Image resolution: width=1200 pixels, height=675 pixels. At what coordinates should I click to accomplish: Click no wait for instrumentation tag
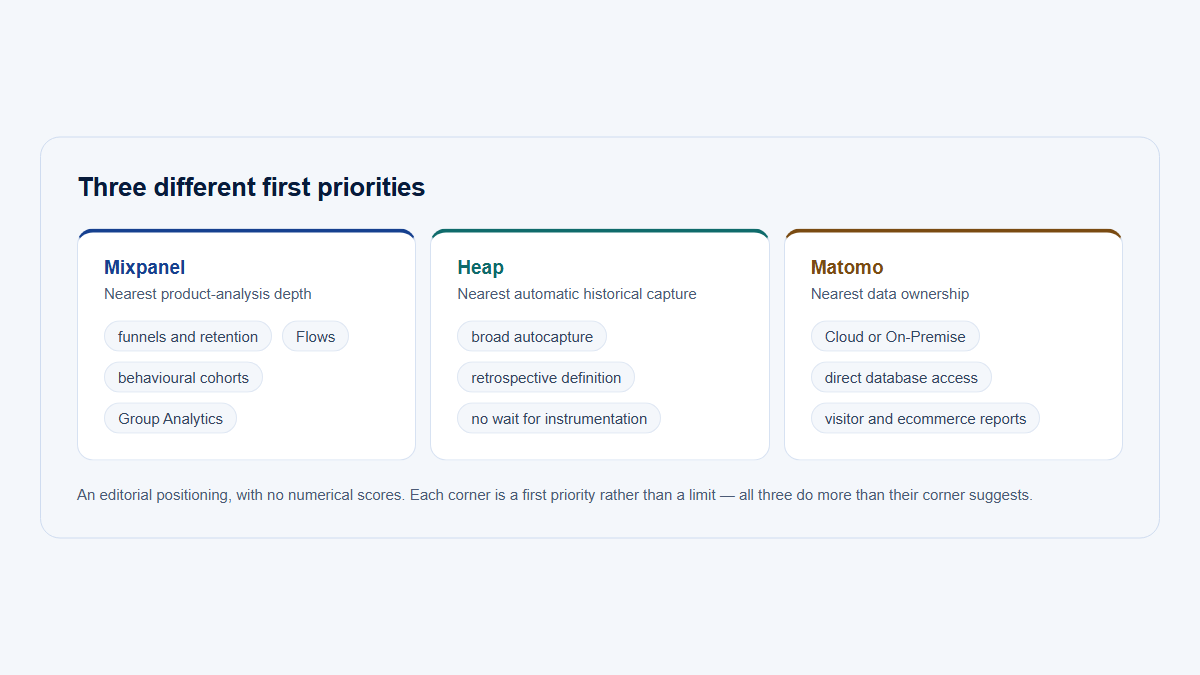pyautogui.click(x=559, y=418)
